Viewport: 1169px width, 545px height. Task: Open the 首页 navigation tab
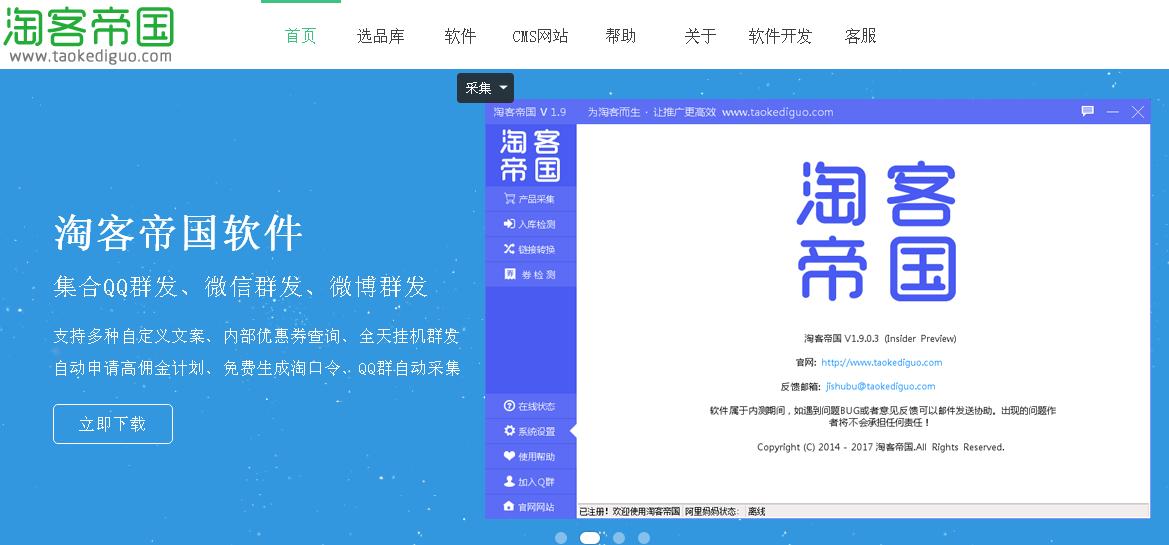tap(301, 36)
